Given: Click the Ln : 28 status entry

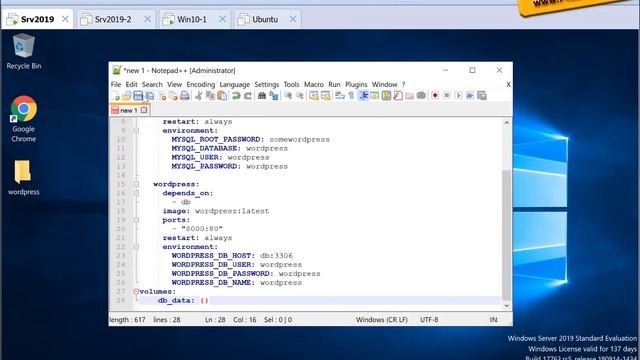Looking at the screenshot, I should [x=215, y=320].
